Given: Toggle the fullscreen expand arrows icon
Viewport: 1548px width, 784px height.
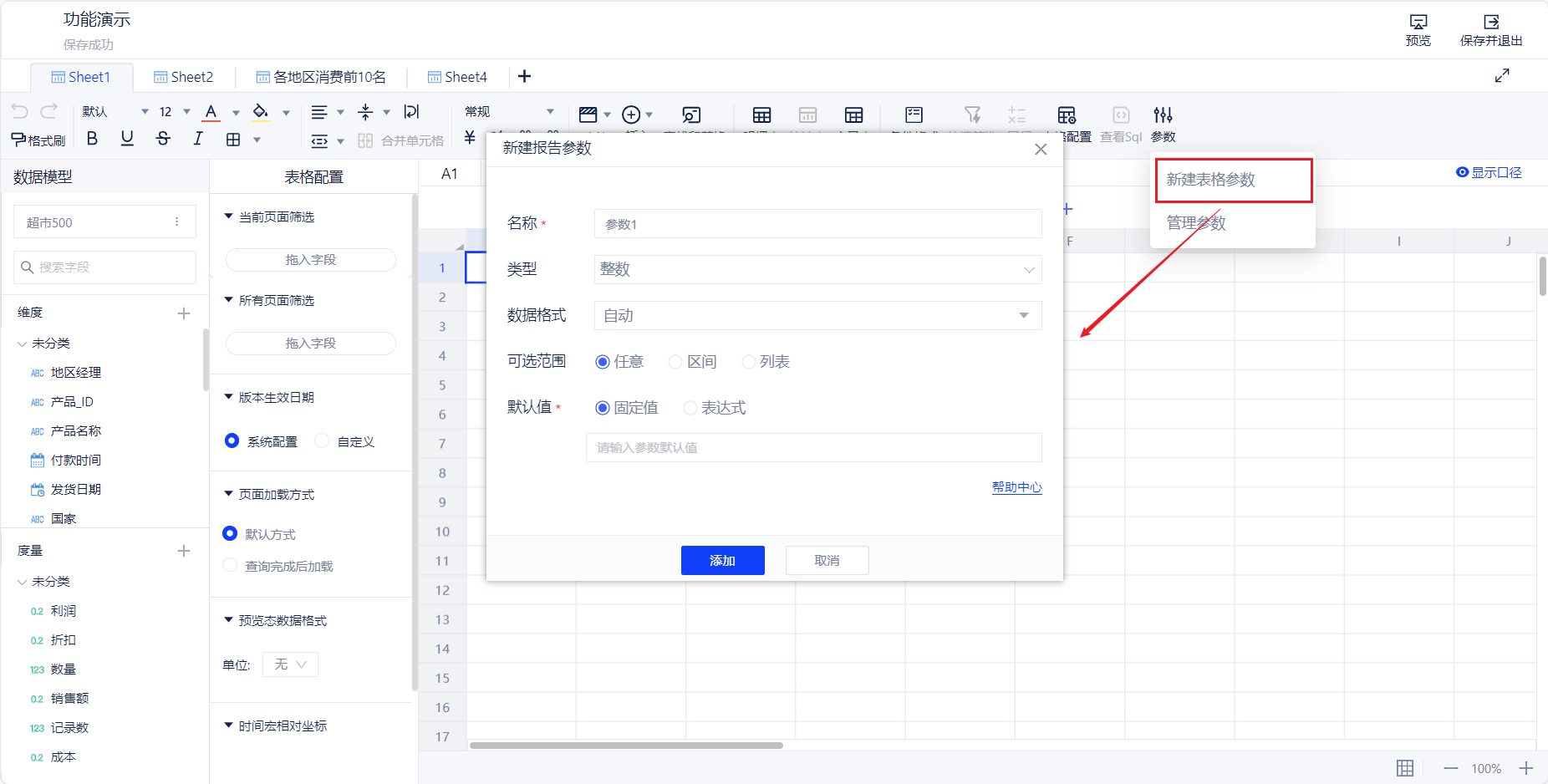Looking at the screenshot, I should click(x=1502, y=76).
